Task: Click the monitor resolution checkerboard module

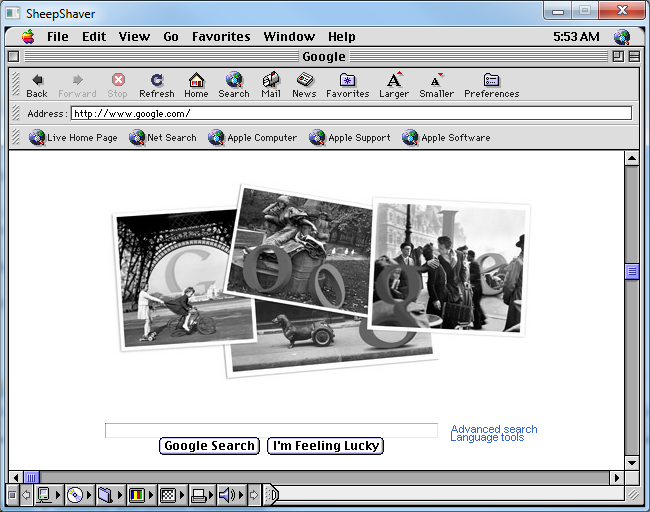Action: [168, 495]
